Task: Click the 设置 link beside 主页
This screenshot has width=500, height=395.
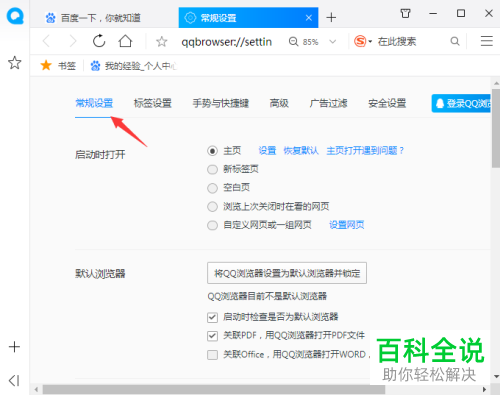Action: tap(267, 151)
